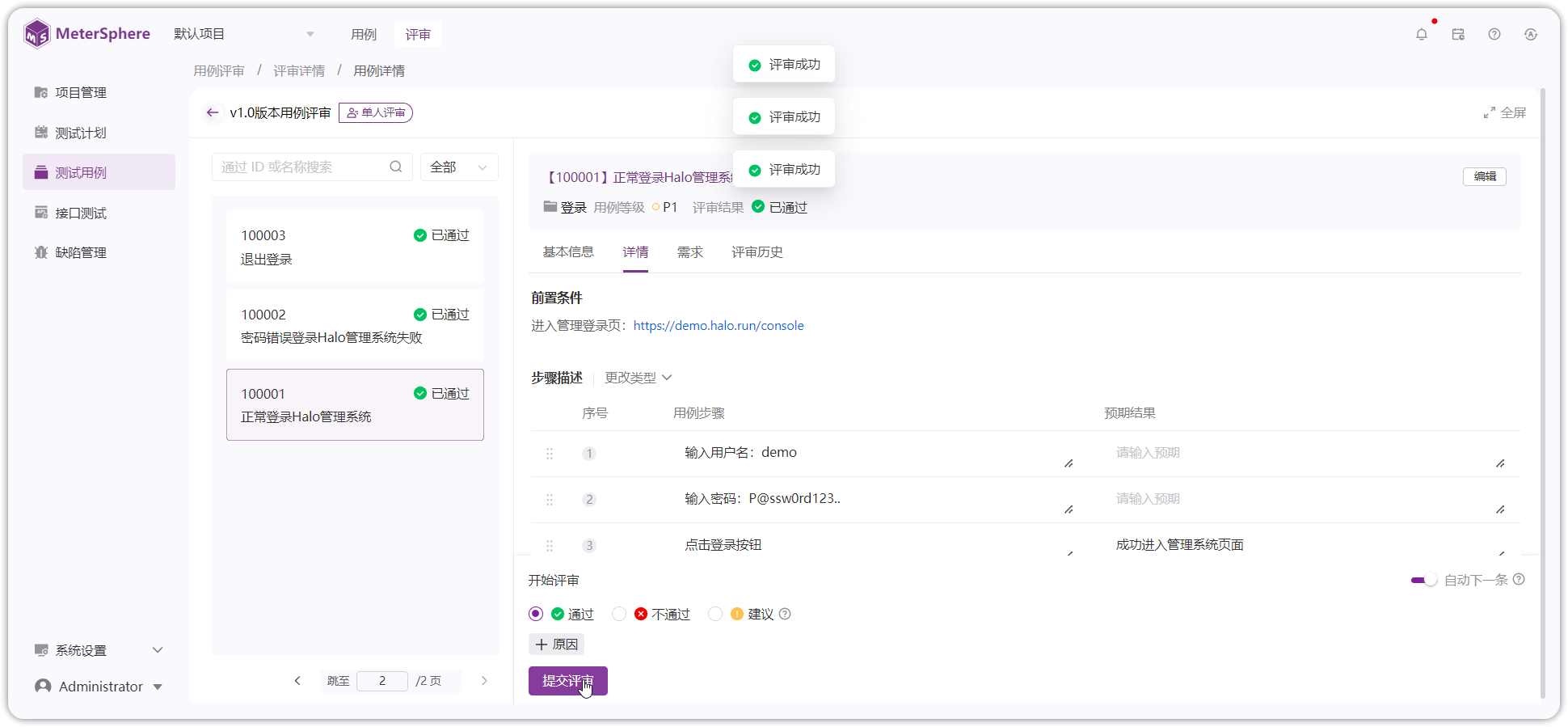This screenshot has height=727, width=1568.
Task: Toggle the 自动下一条 switch
Action: 1423,580
